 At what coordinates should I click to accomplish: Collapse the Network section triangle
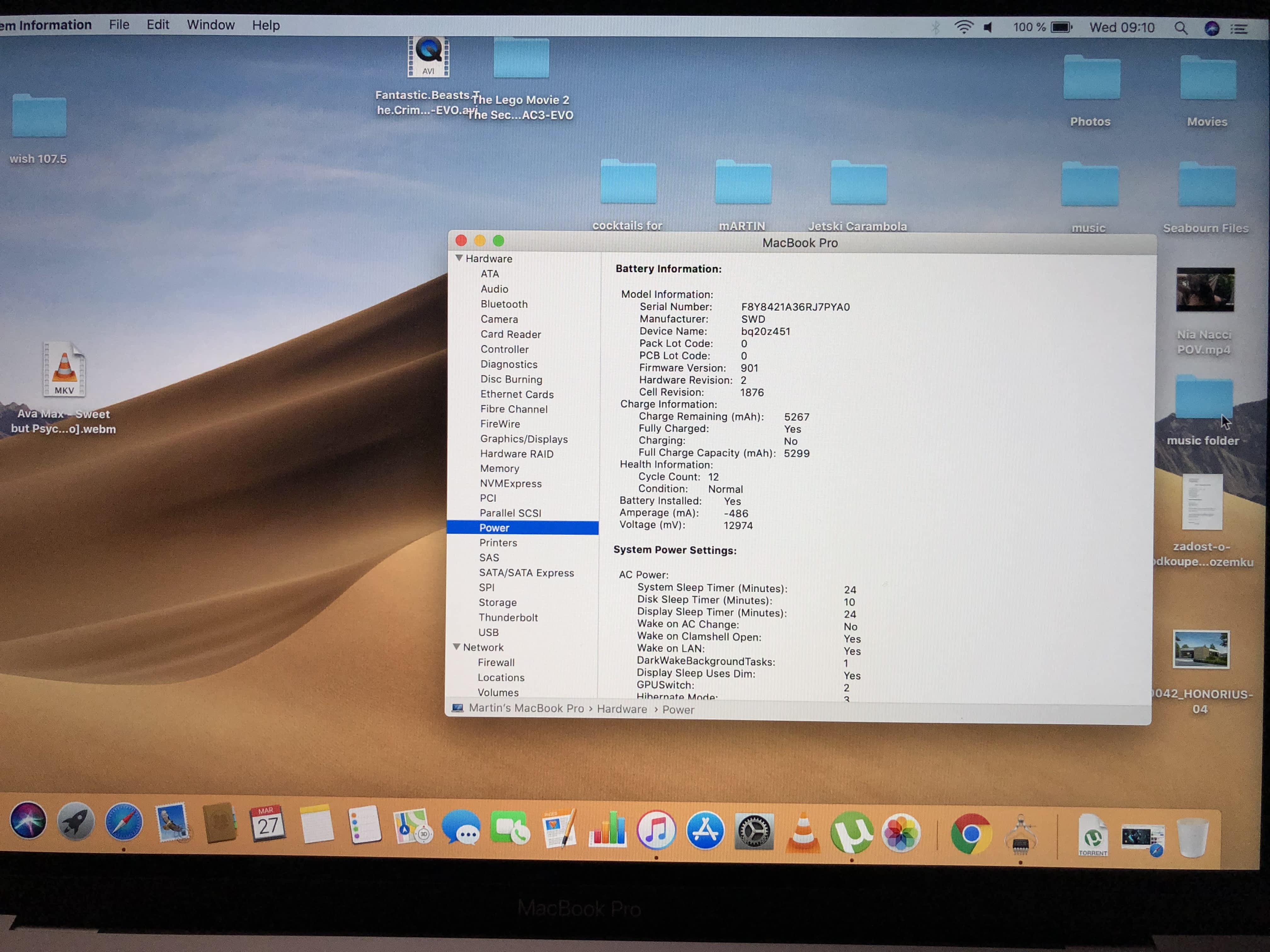[x=456, y=647]
